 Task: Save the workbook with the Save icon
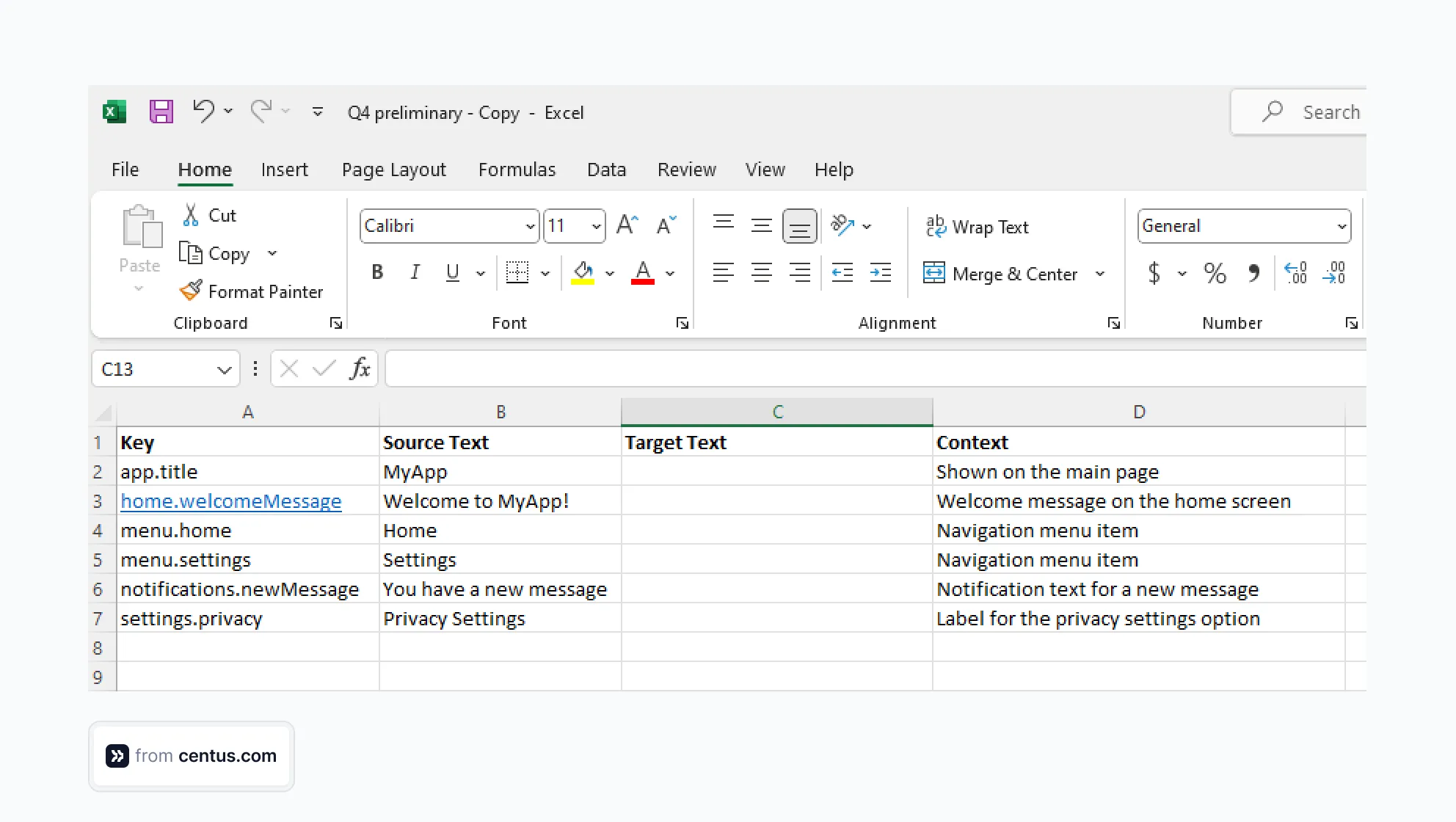point(161,112)
